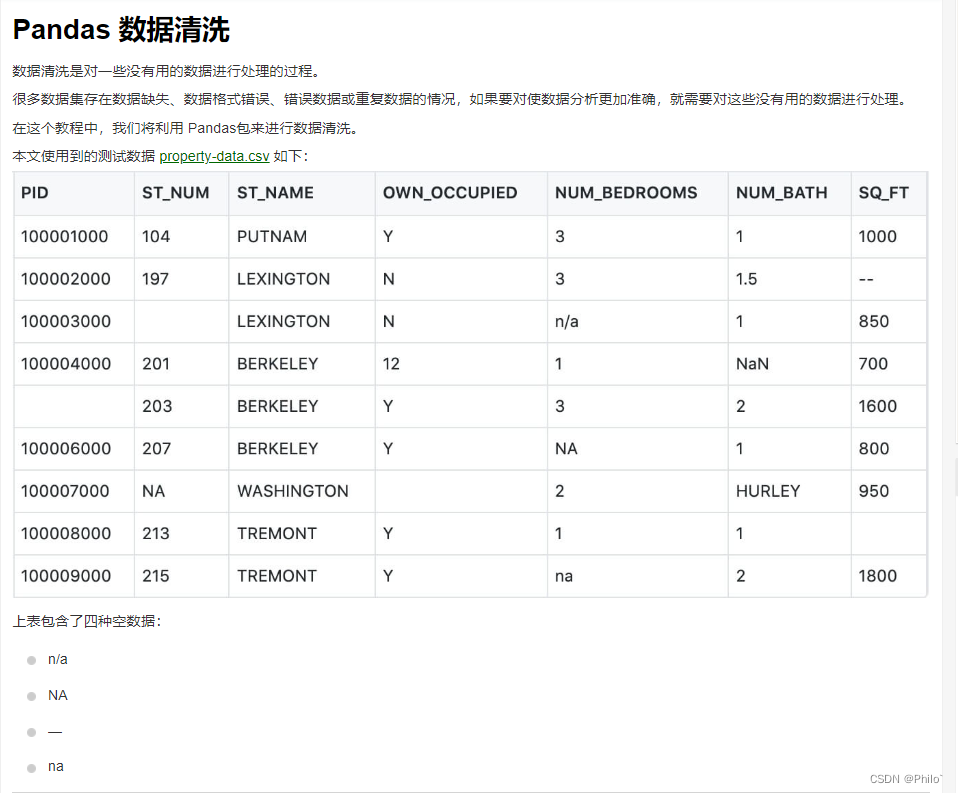Click the lowercase na bedrooms value in row 100009000

[x=638, y=576]
